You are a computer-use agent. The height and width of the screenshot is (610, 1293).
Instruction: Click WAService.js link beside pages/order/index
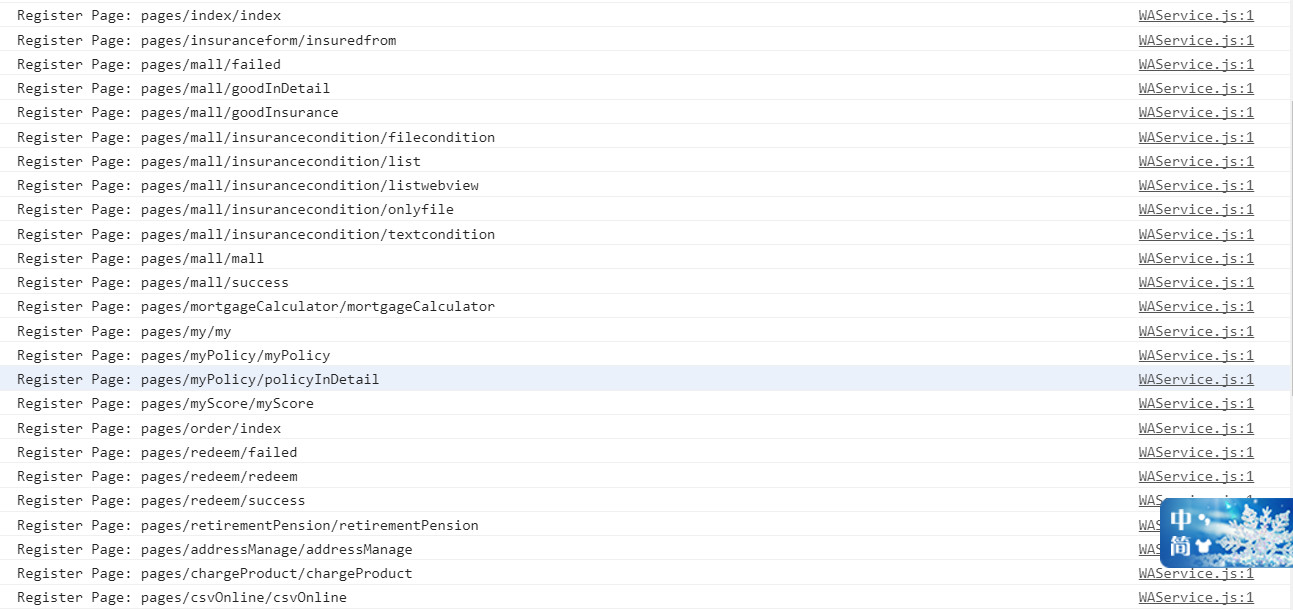tap(1195, 429)
